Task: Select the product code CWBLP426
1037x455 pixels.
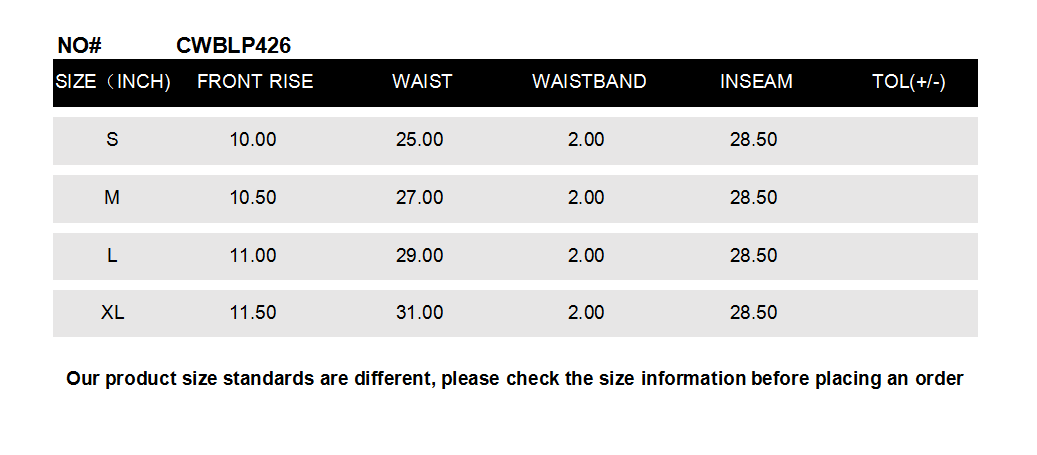Action: pyautogui.click(x=233, y=45)
